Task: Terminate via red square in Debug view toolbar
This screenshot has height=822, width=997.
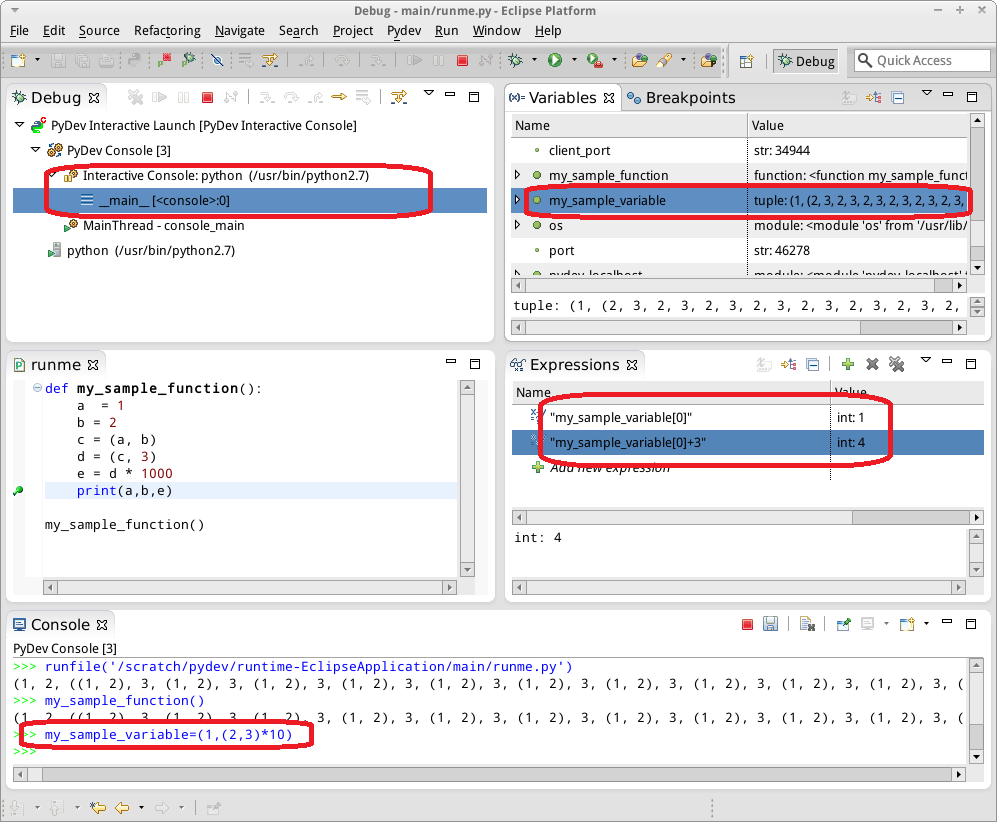Action: (x=207, y=97)
